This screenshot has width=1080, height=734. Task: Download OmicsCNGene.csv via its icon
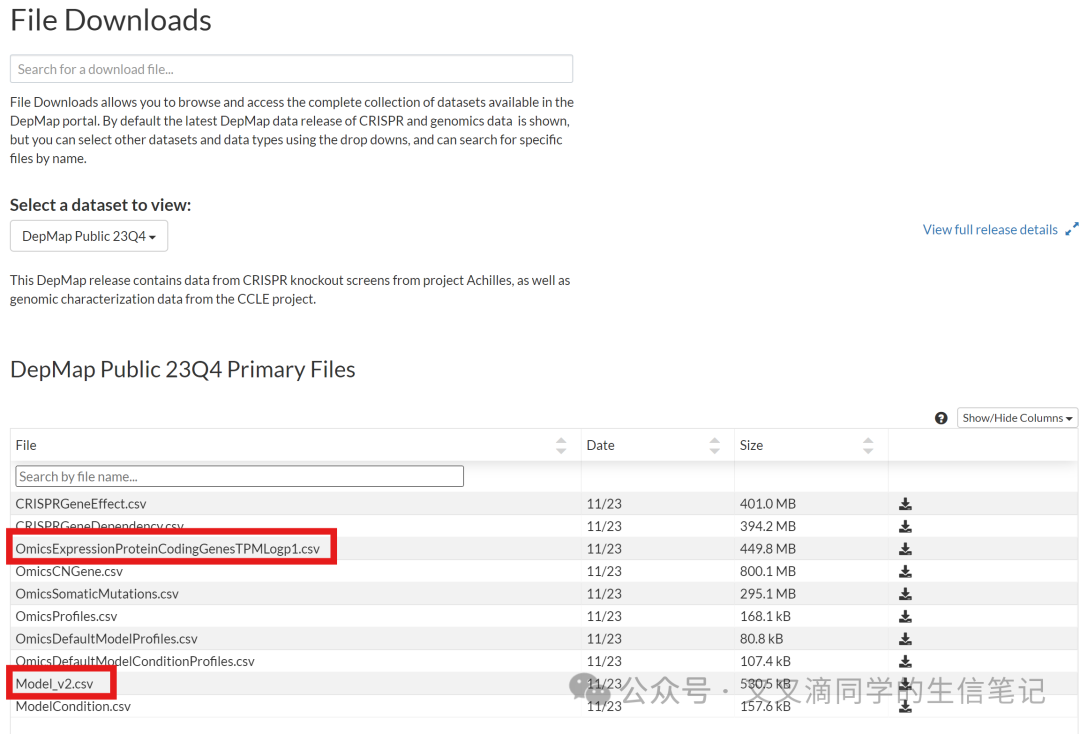pyautogui.click(x=905, y=572)
